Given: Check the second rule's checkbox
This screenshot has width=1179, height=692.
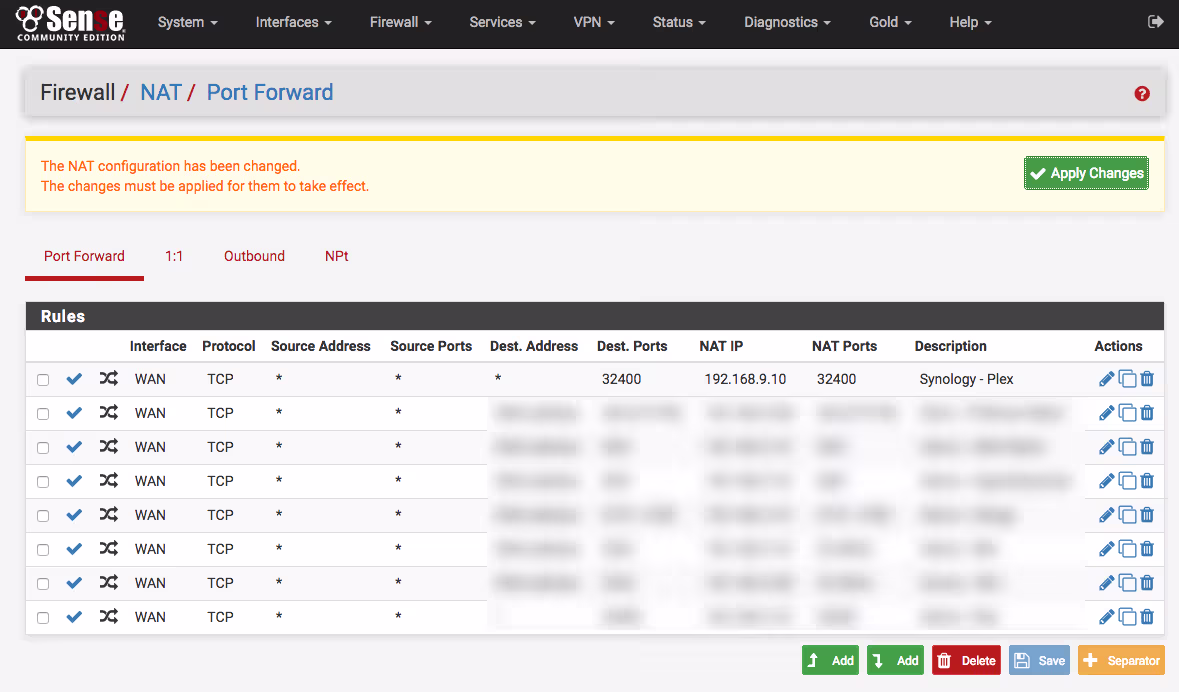Looking at the screenshot, I should [43, 414].
